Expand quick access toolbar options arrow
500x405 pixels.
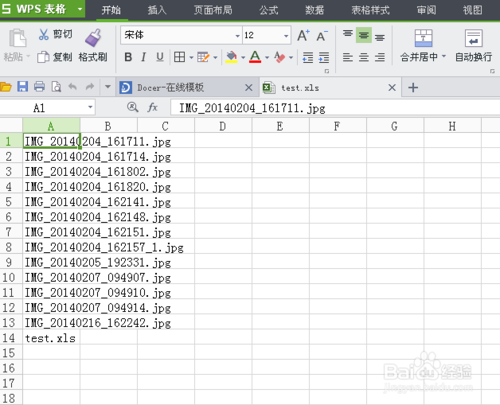pos(107,87)
